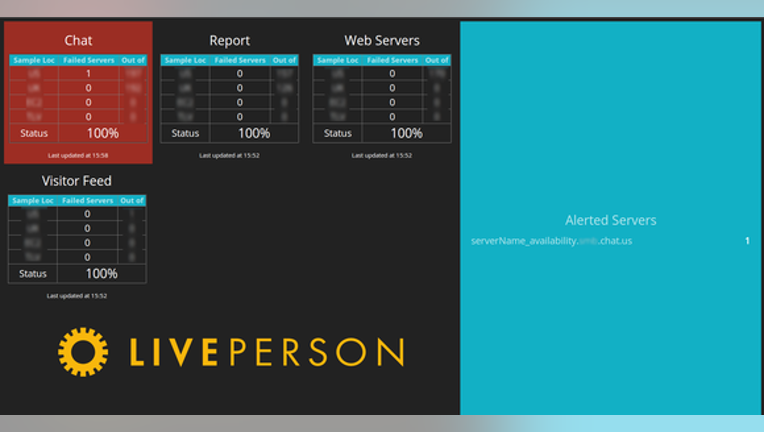Click the Visitor Feed Status 100% value
This screenshot has height=432, width=764.
(x=102, y=273)
